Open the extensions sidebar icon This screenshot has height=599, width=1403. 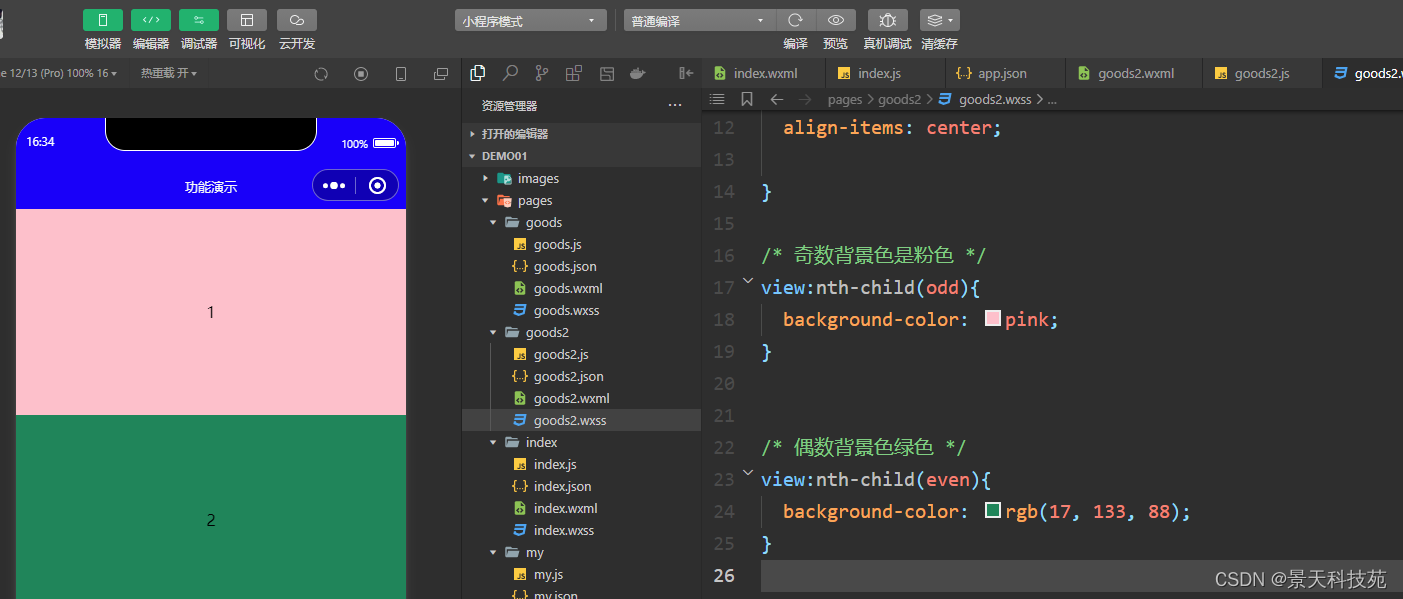click(x=574, y=73)
